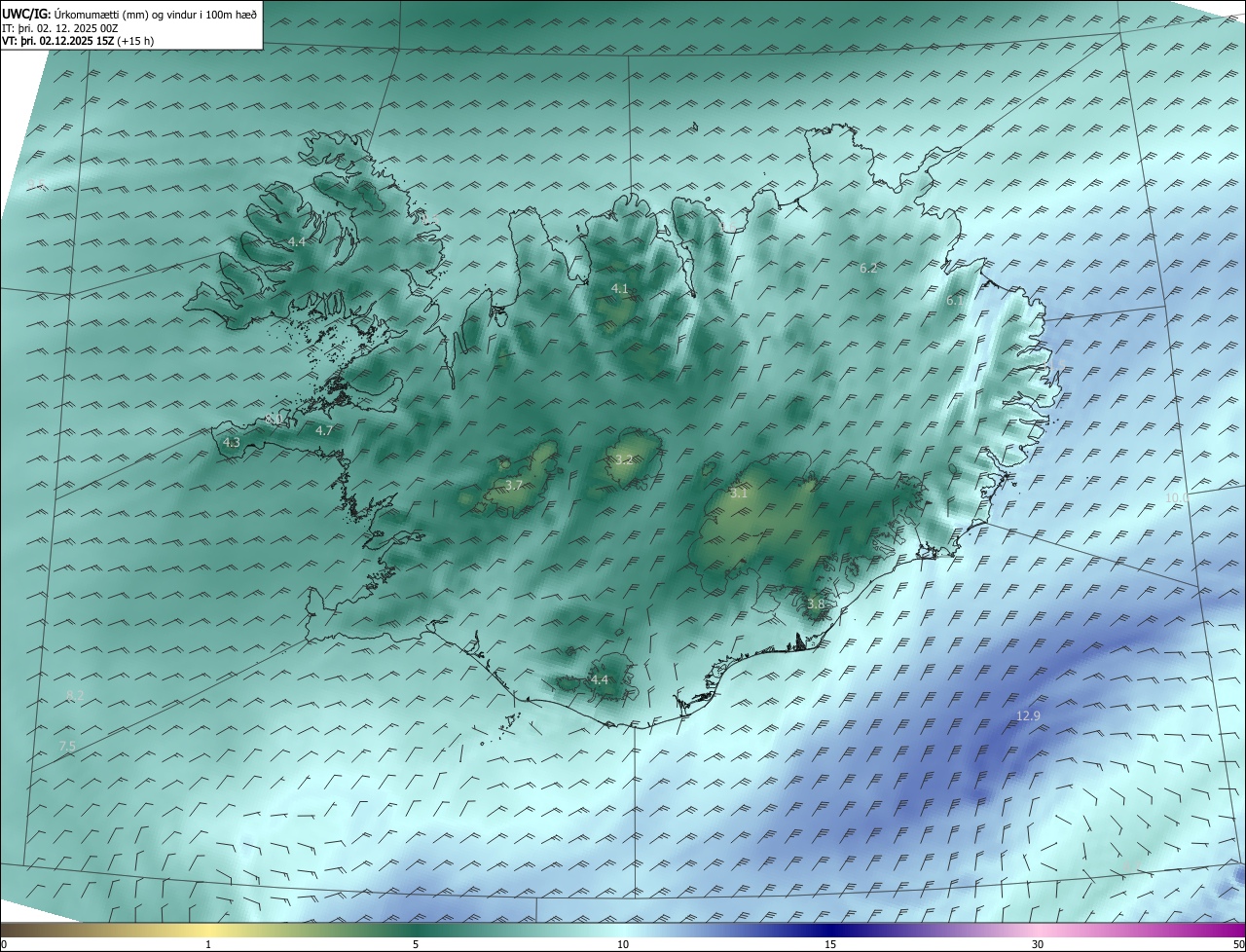
Task: Click the 4.7 value label on the map
Action: 324,430
